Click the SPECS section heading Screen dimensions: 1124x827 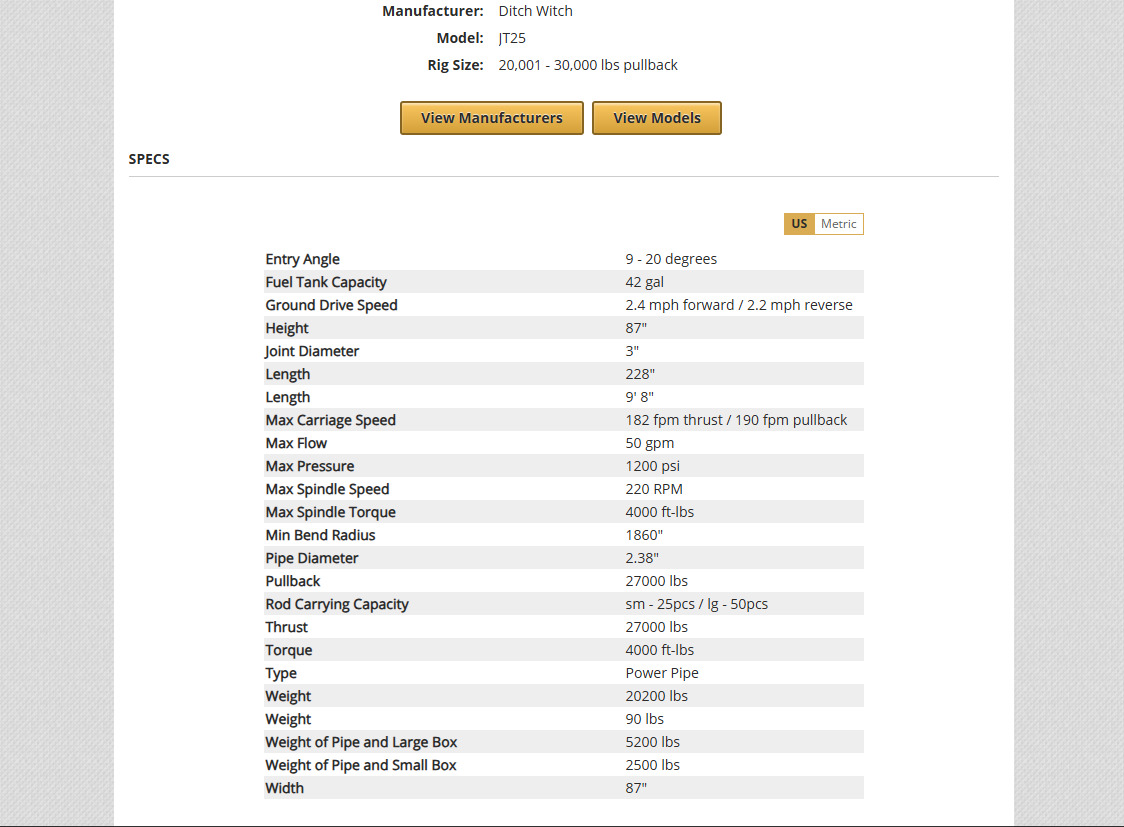pyautogui.click(x=149, y=159)
